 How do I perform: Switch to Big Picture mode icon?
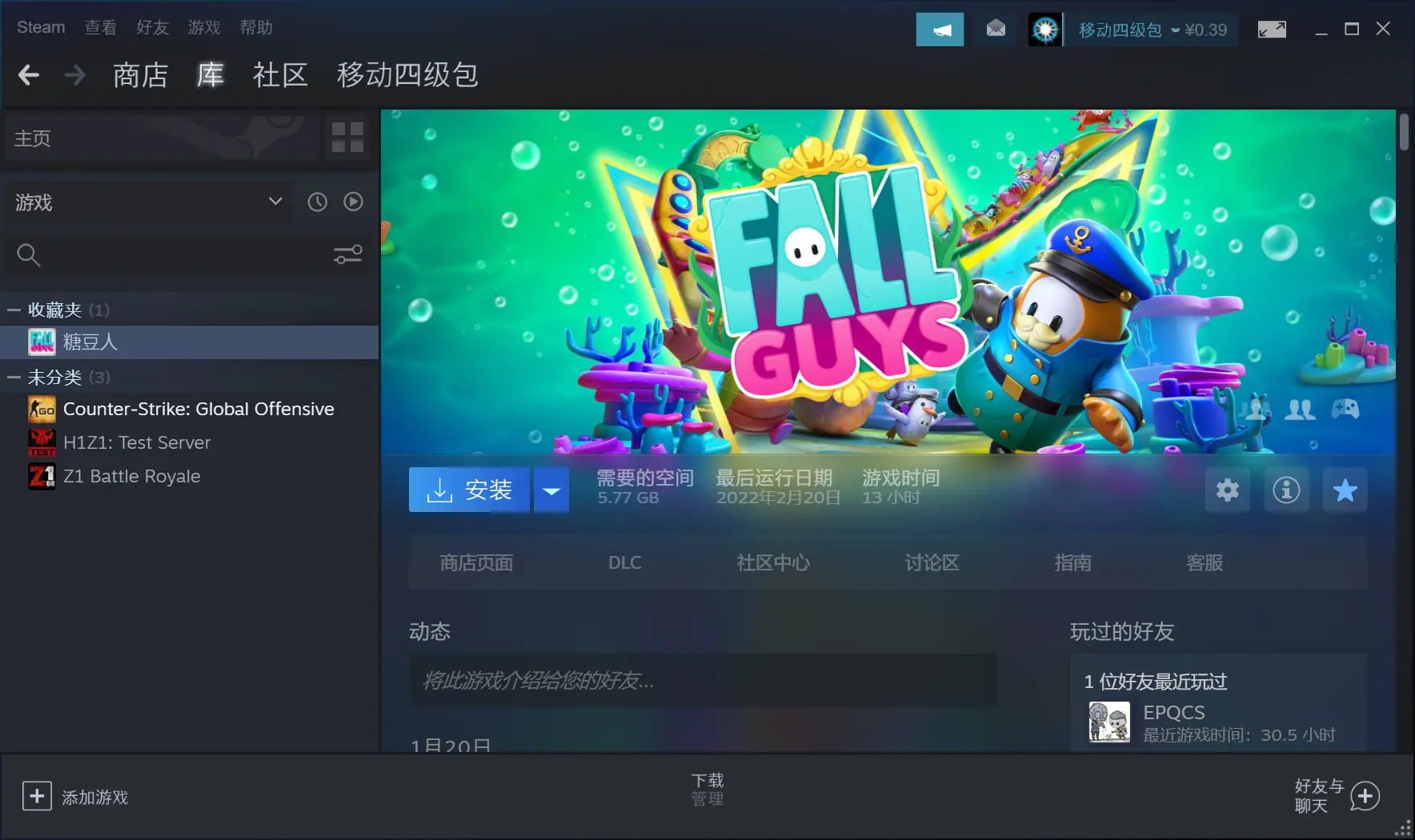point(1272,30)
